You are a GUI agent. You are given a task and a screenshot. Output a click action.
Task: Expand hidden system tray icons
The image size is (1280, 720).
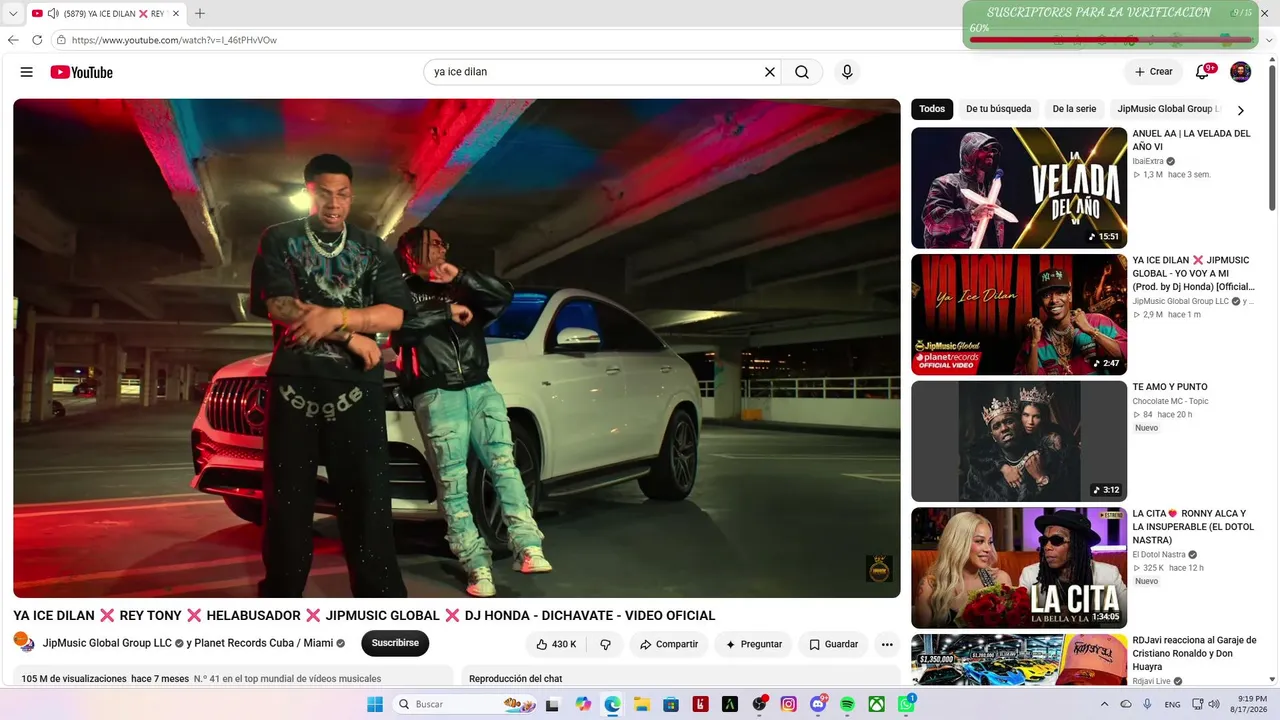(x=1104, y=704)
